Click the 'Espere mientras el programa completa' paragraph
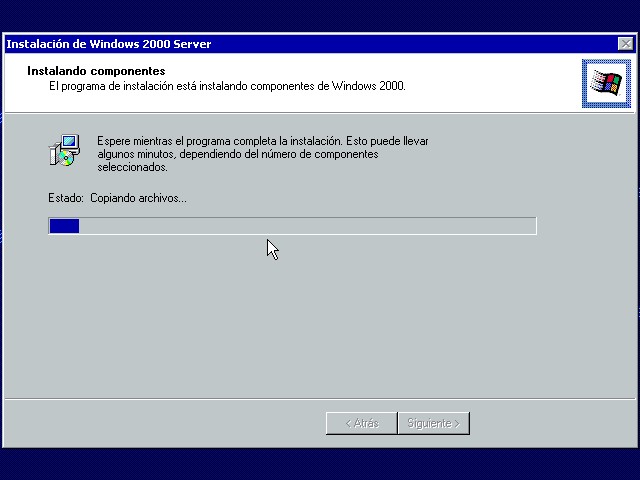Image resolution: width=640 pixels, height=480 pixels. pos(262,154)
